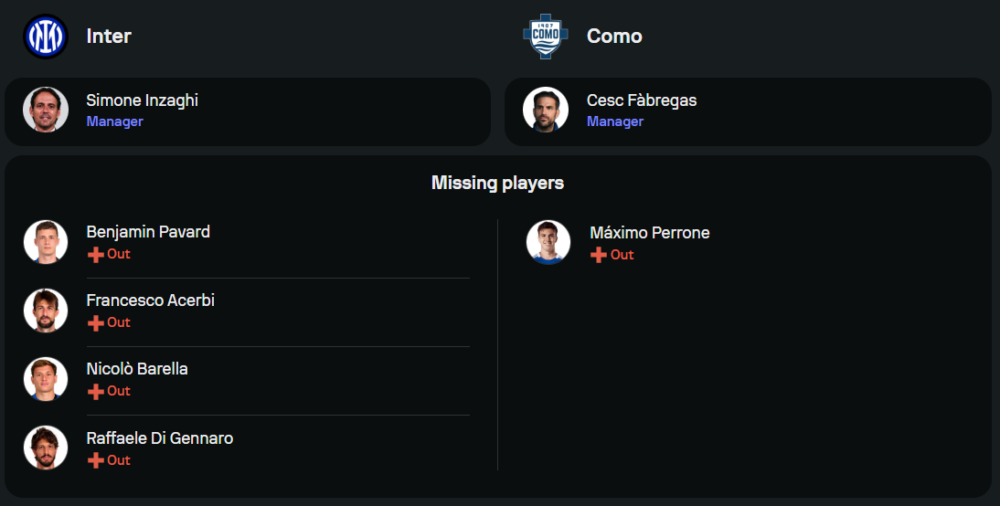Click Raffaele Di Gennaro's red injury cross icon

(x=96, y=461)
